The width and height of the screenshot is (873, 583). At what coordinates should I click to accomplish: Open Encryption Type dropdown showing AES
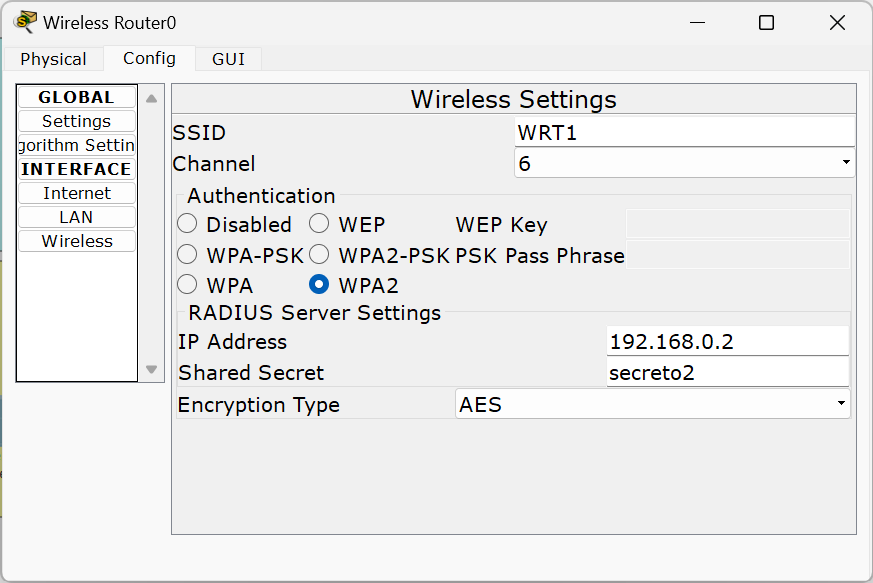click(x=652, y=404)
